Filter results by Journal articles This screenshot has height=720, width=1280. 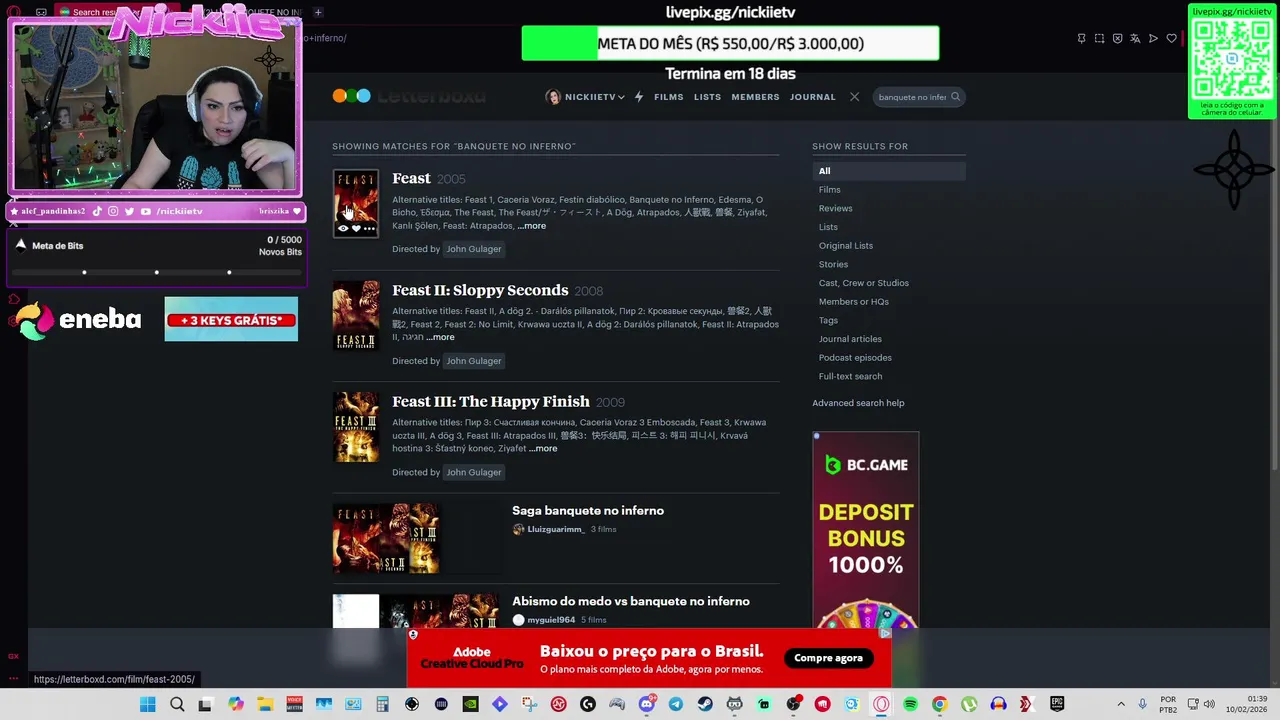pos(850,339)
